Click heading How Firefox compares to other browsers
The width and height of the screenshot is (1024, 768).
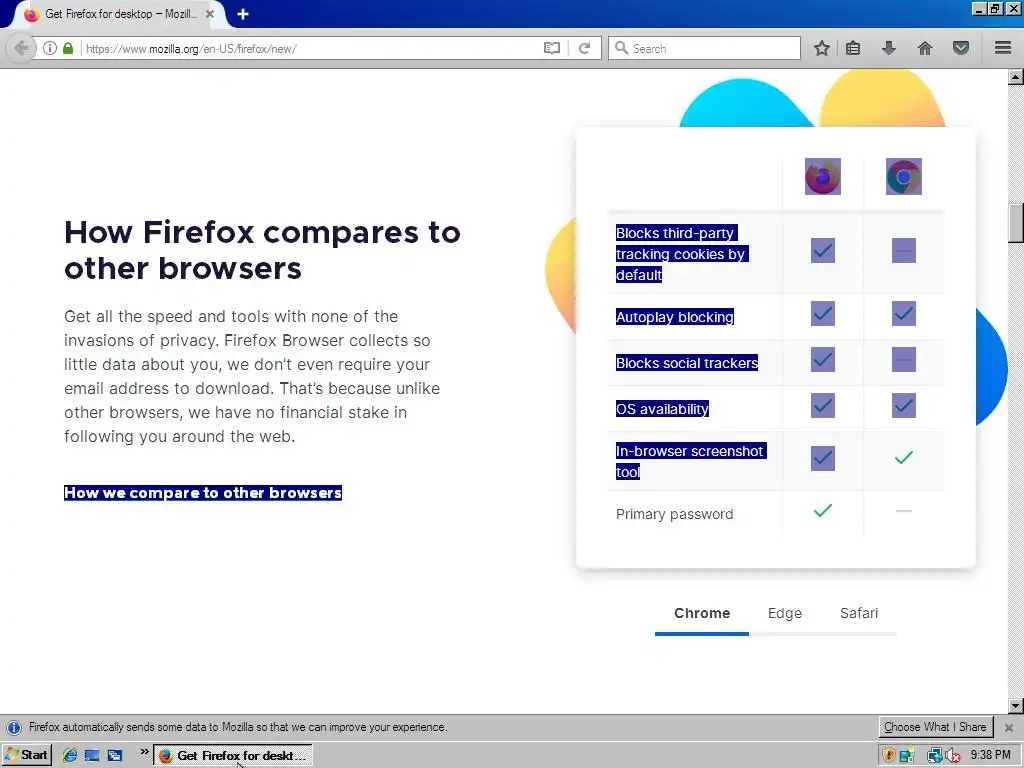262,249
